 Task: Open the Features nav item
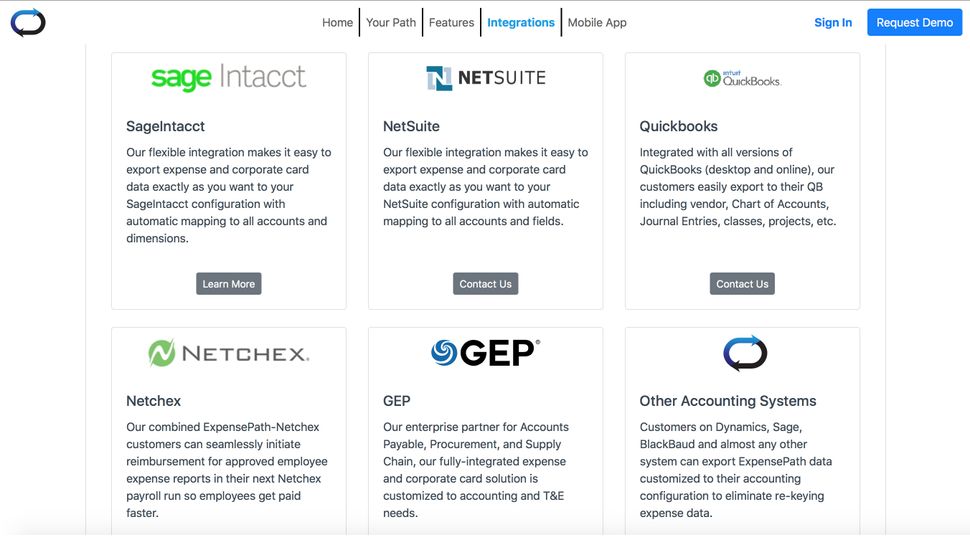452,22
